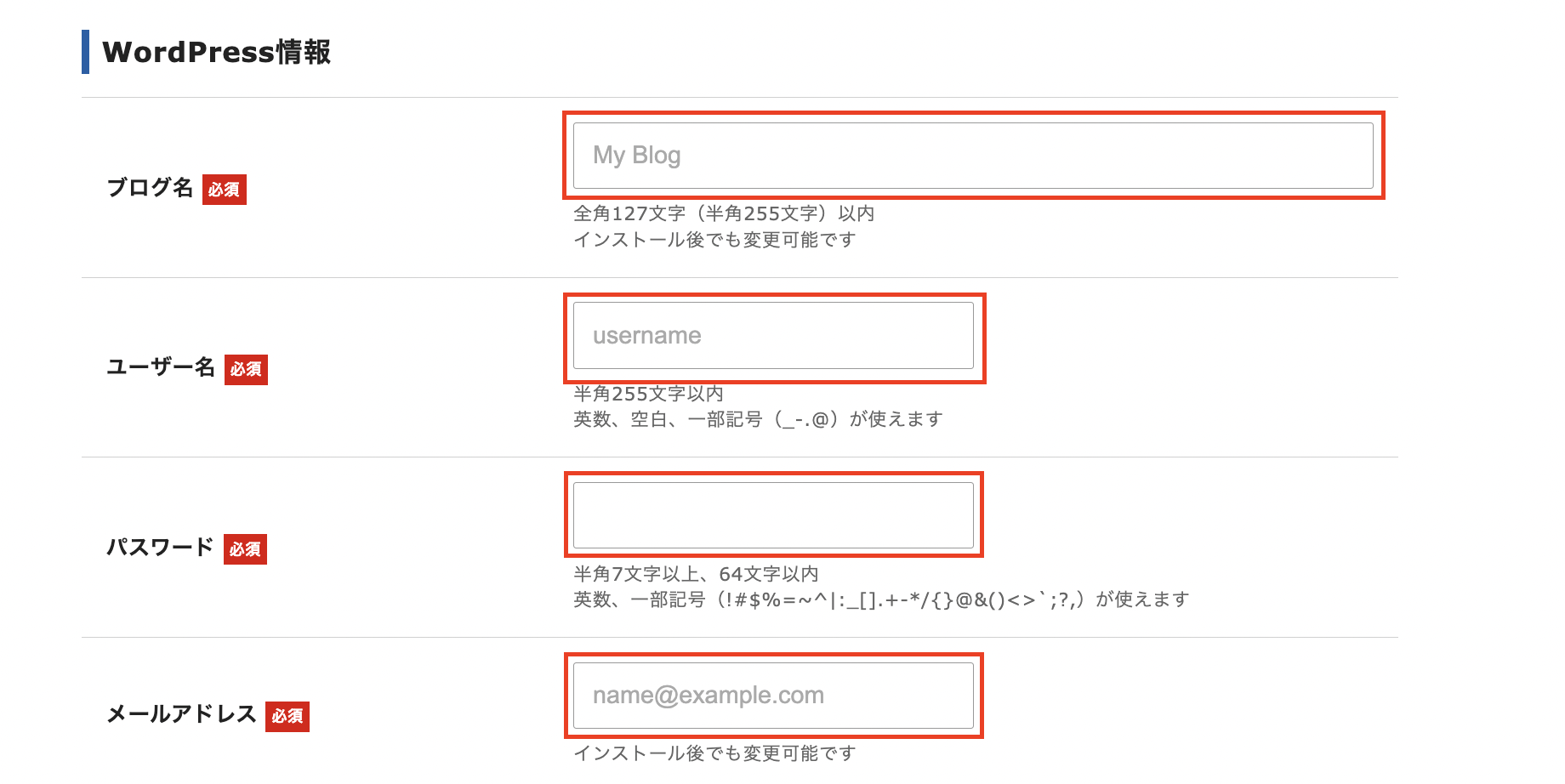
Task: Click インストール後でも変更可能です note under blog name
Action: [x=714, y=240]
